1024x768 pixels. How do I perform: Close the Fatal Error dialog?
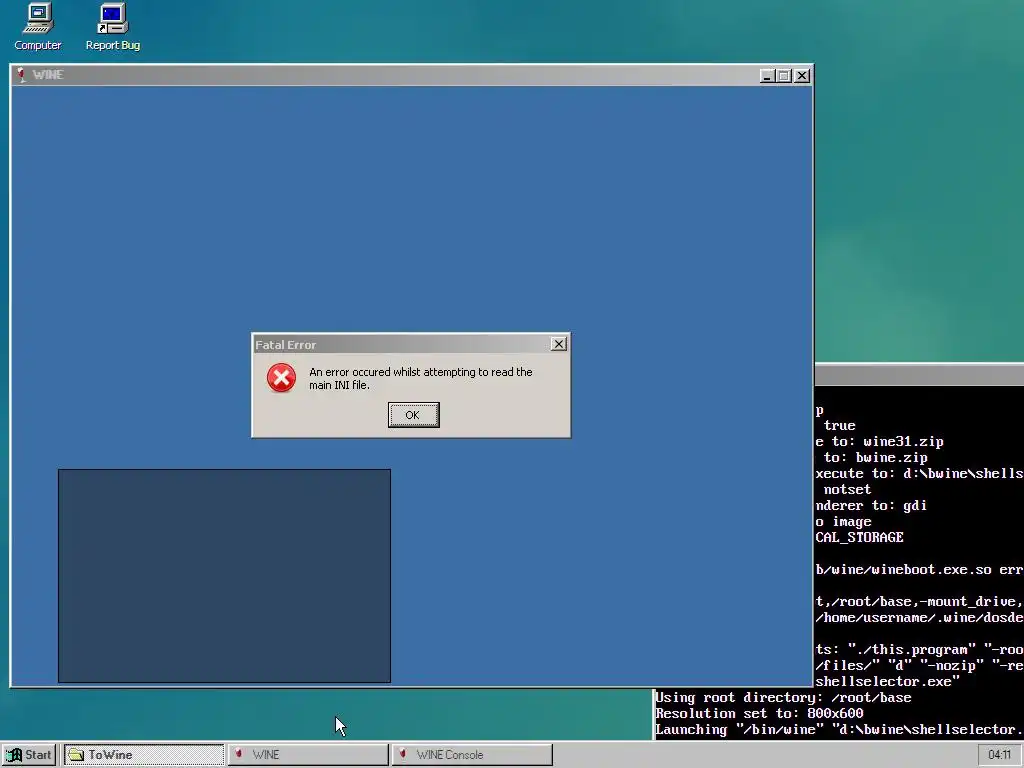pyautogui.click(x=558, y=344)
